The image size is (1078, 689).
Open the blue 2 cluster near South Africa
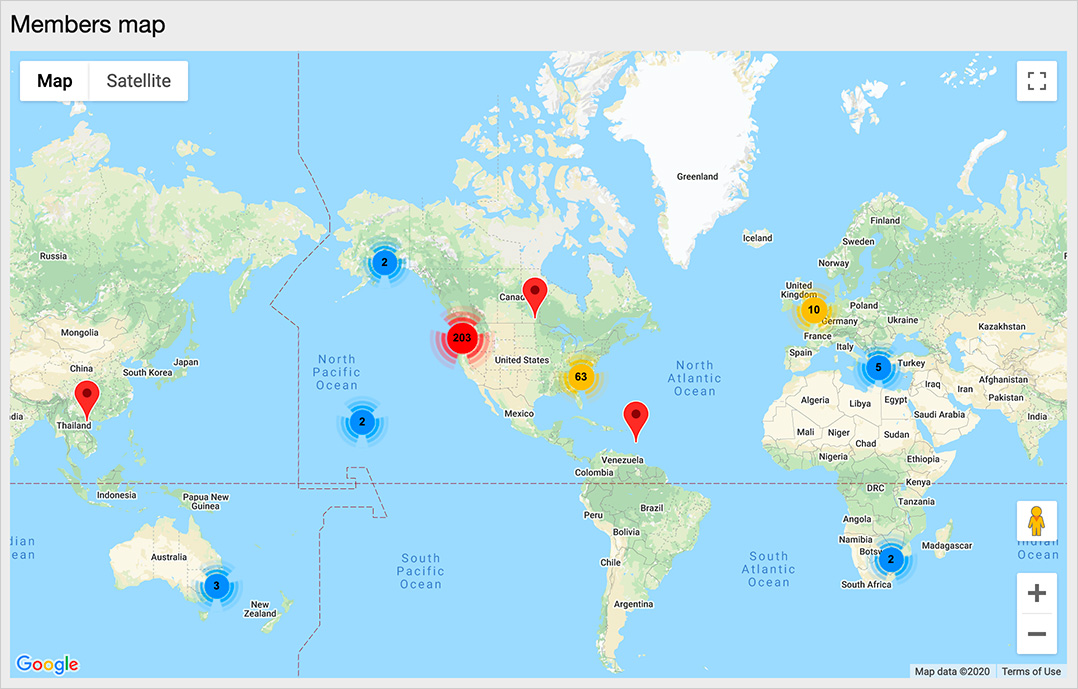coord(891,559)
